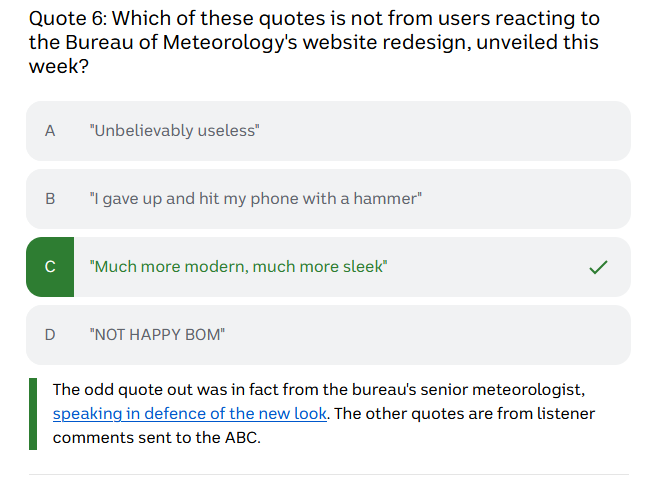Click the empty right side of option D
The image size is (656, 481).
[500, 335]
